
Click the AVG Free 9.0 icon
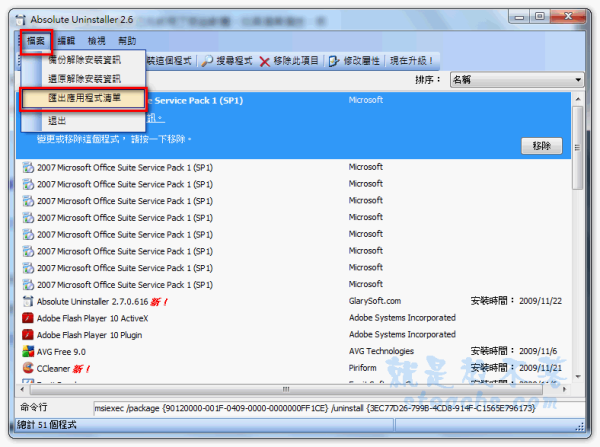[x=28, y=352]
